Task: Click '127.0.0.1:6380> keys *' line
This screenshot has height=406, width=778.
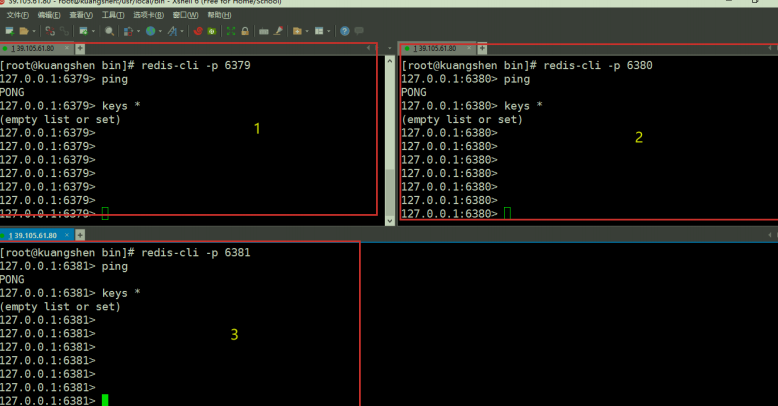Action: pos(472,106)
